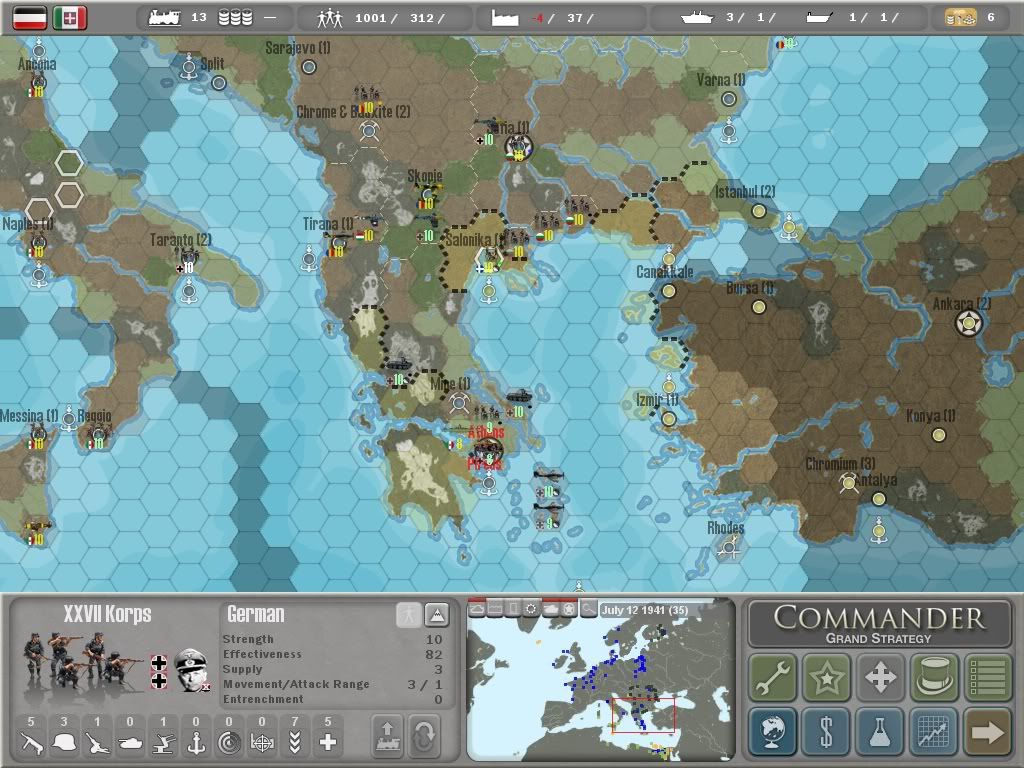Click the railway locomotive capacity icon
Viewport: 1024px width, 768px height.
[x=164, y=18]
